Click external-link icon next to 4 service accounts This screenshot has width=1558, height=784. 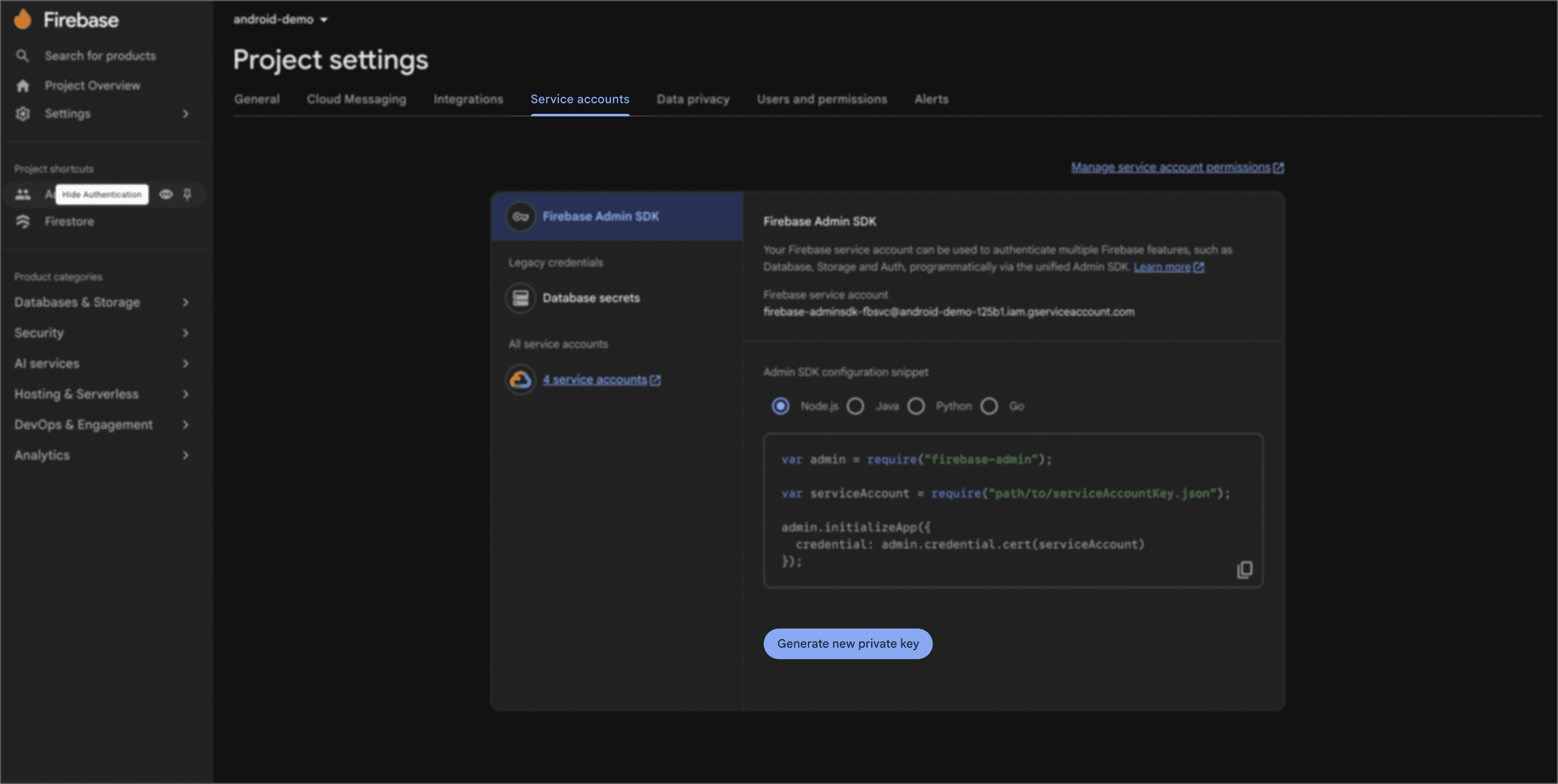click(655, 380)
